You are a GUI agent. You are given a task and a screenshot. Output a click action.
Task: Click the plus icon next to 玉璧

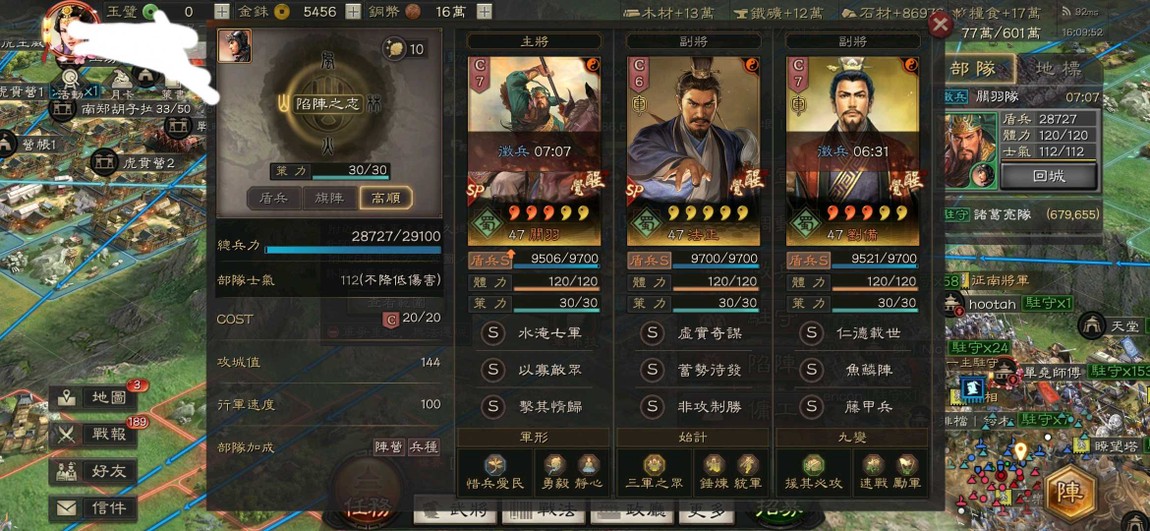coord(222,11)
